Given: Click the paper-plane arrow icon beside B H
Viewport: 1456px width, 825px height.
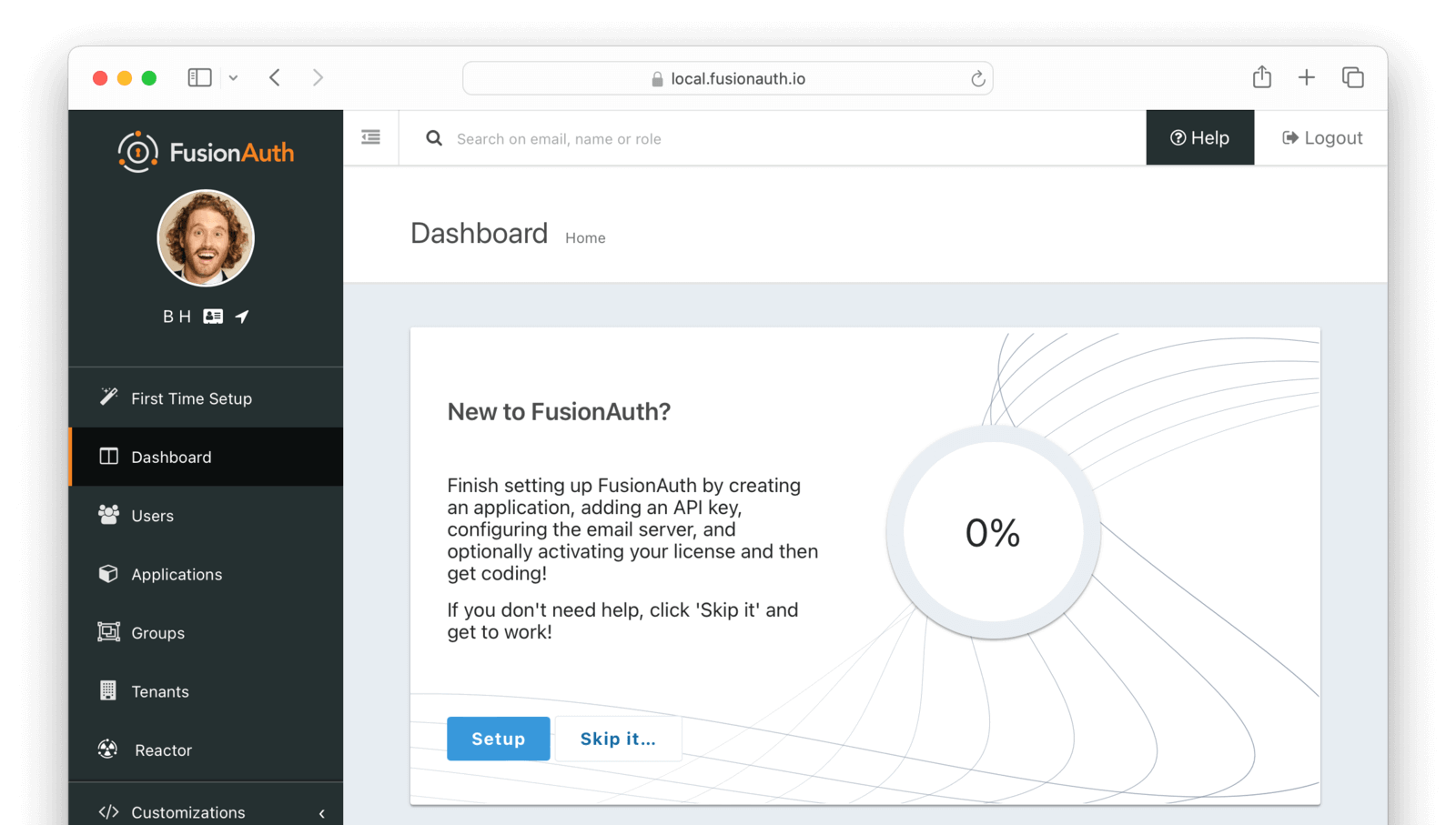Looking at the screenshot, I should coord(242,317).
